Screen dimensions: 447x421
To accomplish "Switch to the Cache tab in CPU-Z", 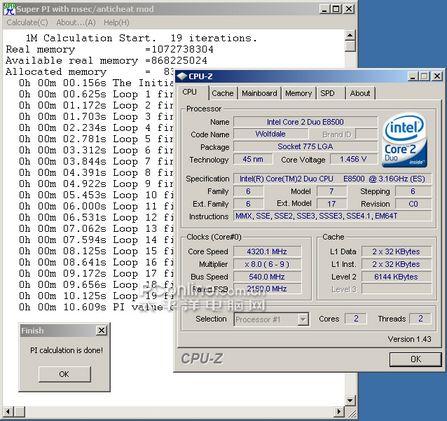I will (223, 93).
